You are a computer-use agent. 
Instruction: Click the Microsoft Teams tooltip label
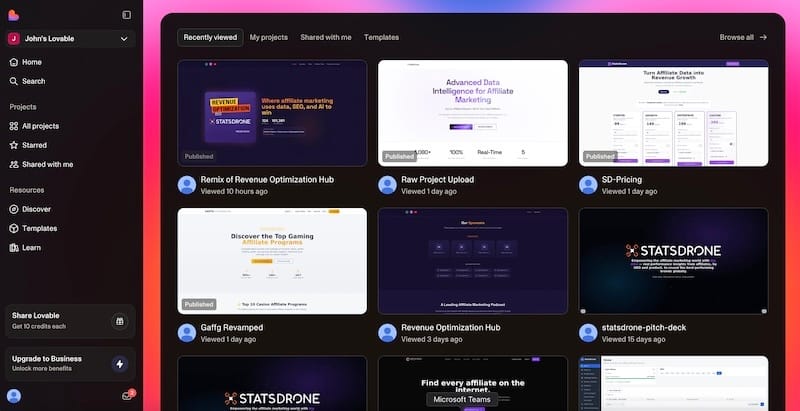[462, 399]
